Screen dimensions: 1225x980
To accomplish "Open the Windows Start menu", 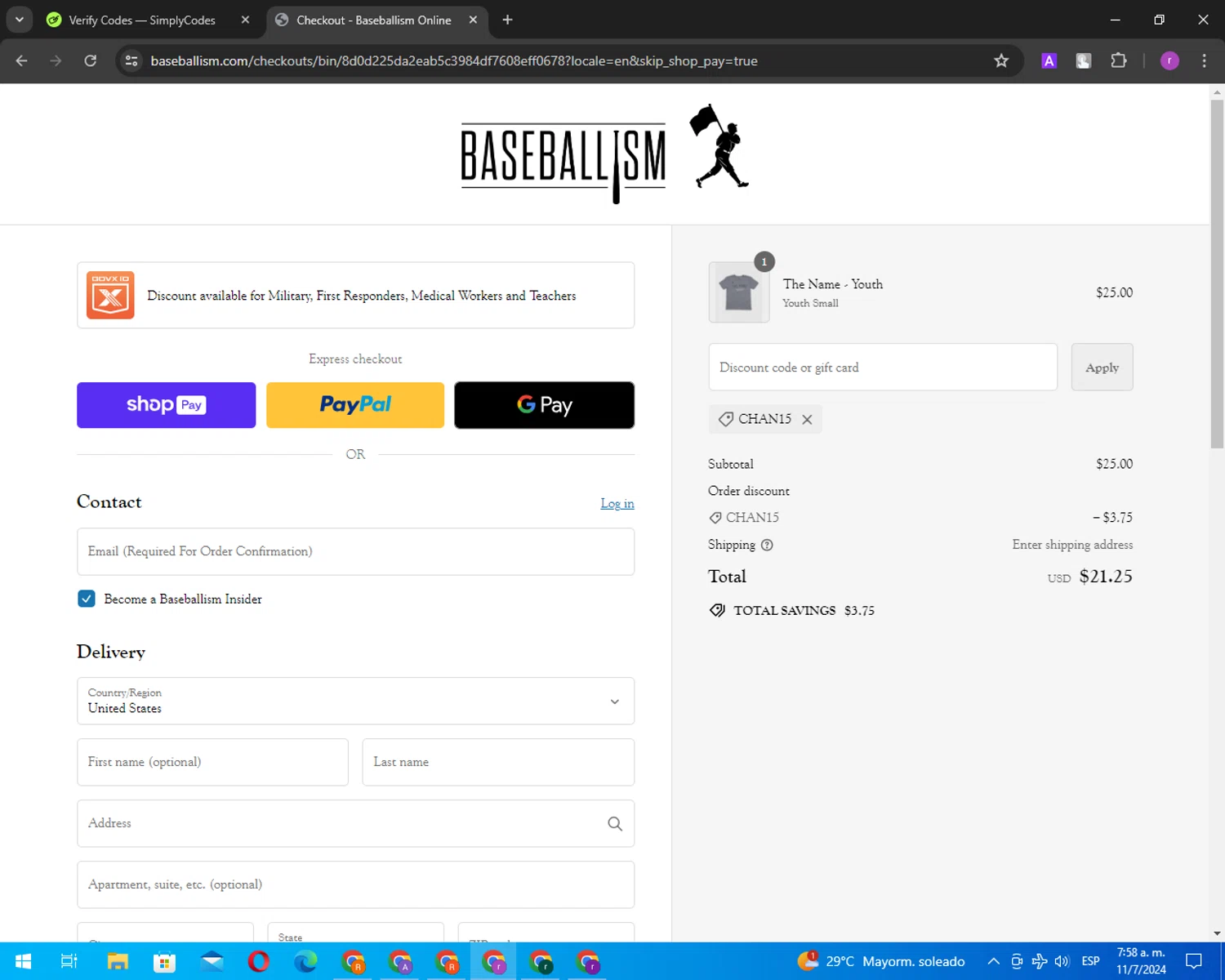I will (23, 961).
